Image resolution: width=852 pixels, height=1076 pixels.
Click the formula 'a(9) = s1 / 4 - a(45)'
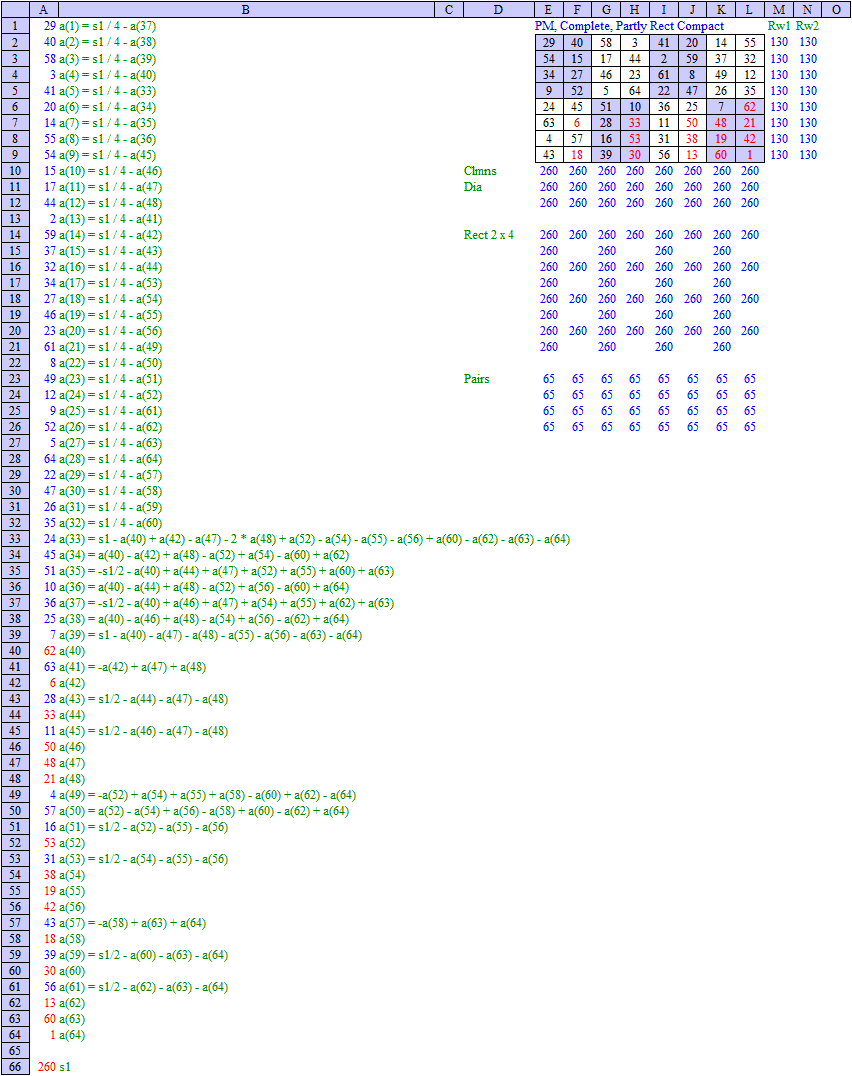(107, 155)
